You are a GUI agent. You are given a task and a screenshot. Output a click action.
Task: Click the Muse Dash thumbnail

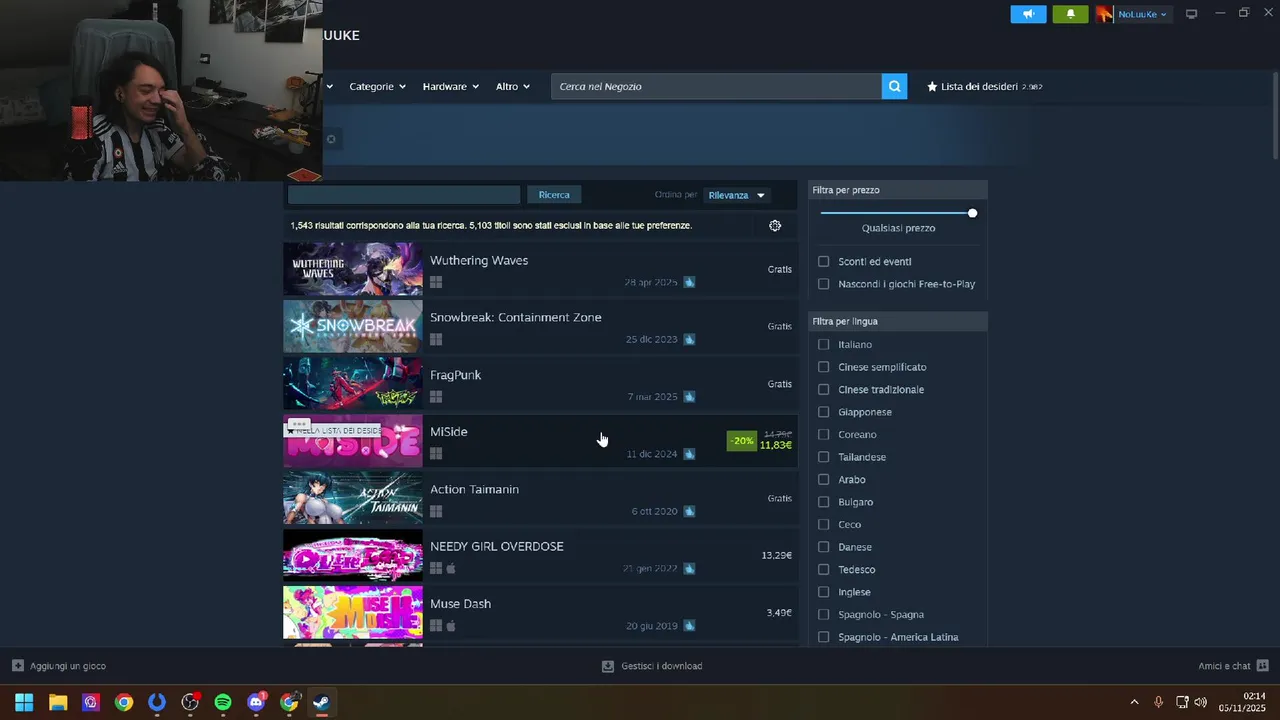[x=353, y=612]
